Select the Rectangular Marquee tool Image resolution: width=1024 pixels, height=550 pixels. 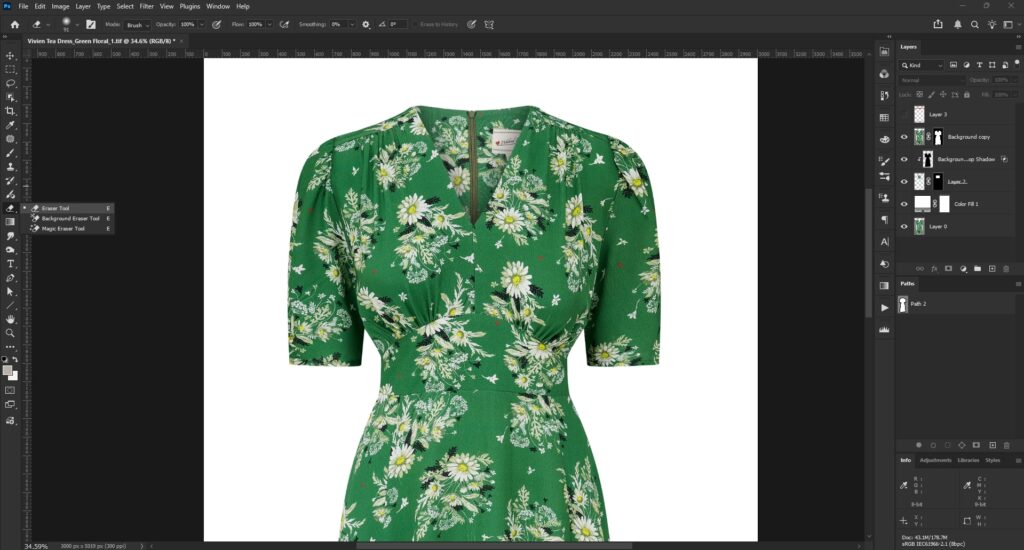10,69
